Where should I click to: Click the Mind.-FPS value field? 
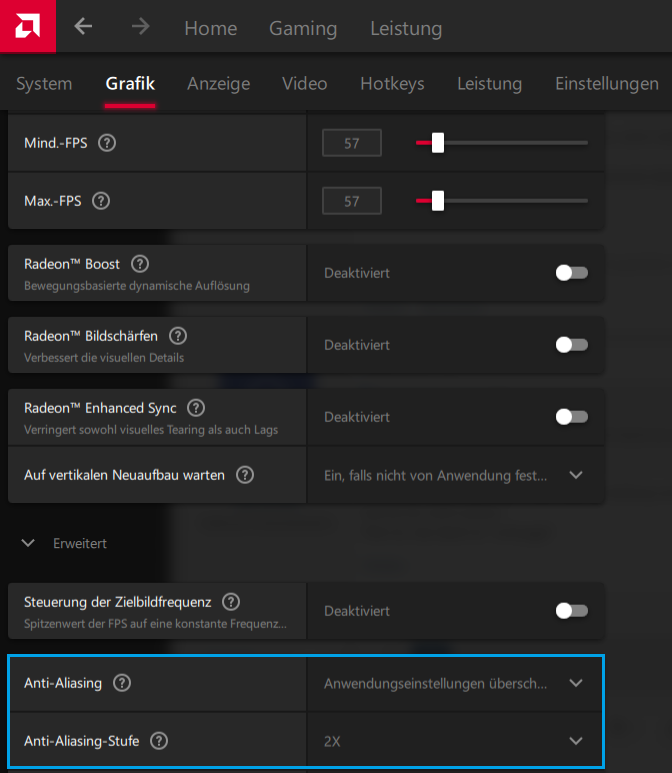coord(352,143)
